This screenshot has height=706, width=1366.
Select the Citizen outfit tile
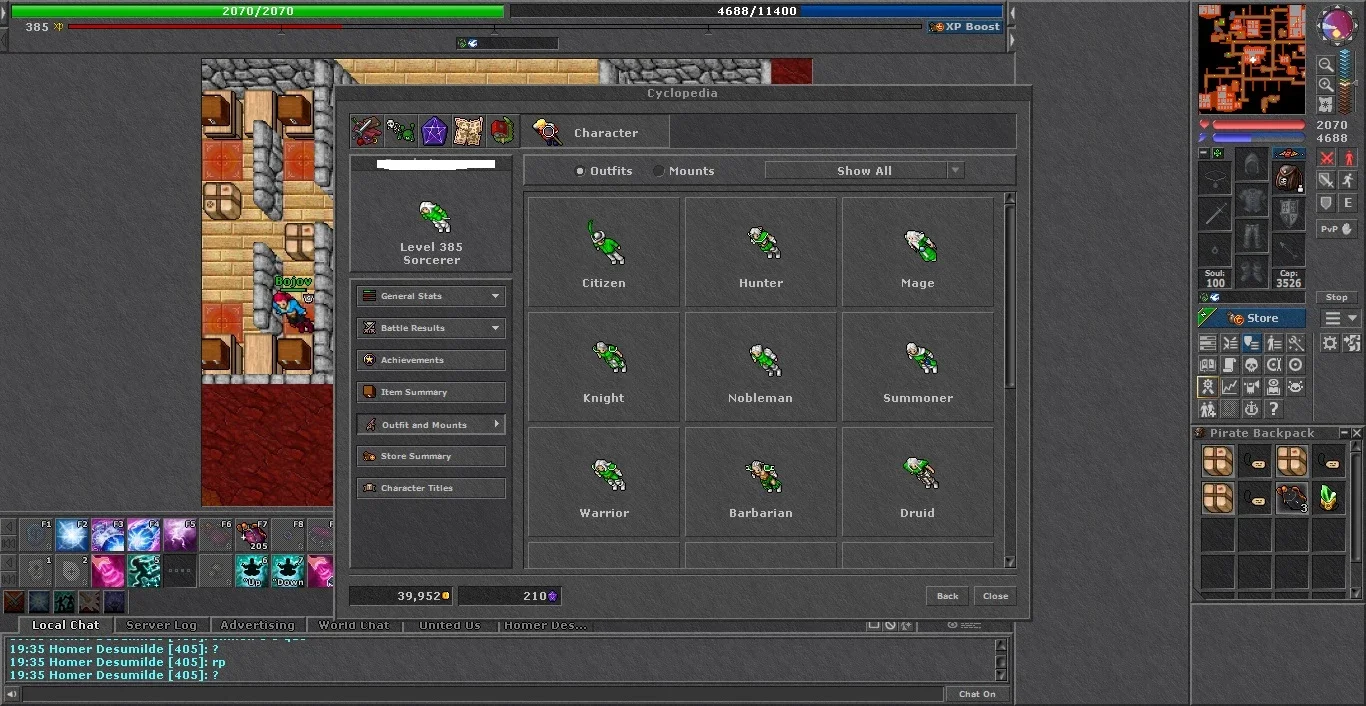click(x=604, y=251)
